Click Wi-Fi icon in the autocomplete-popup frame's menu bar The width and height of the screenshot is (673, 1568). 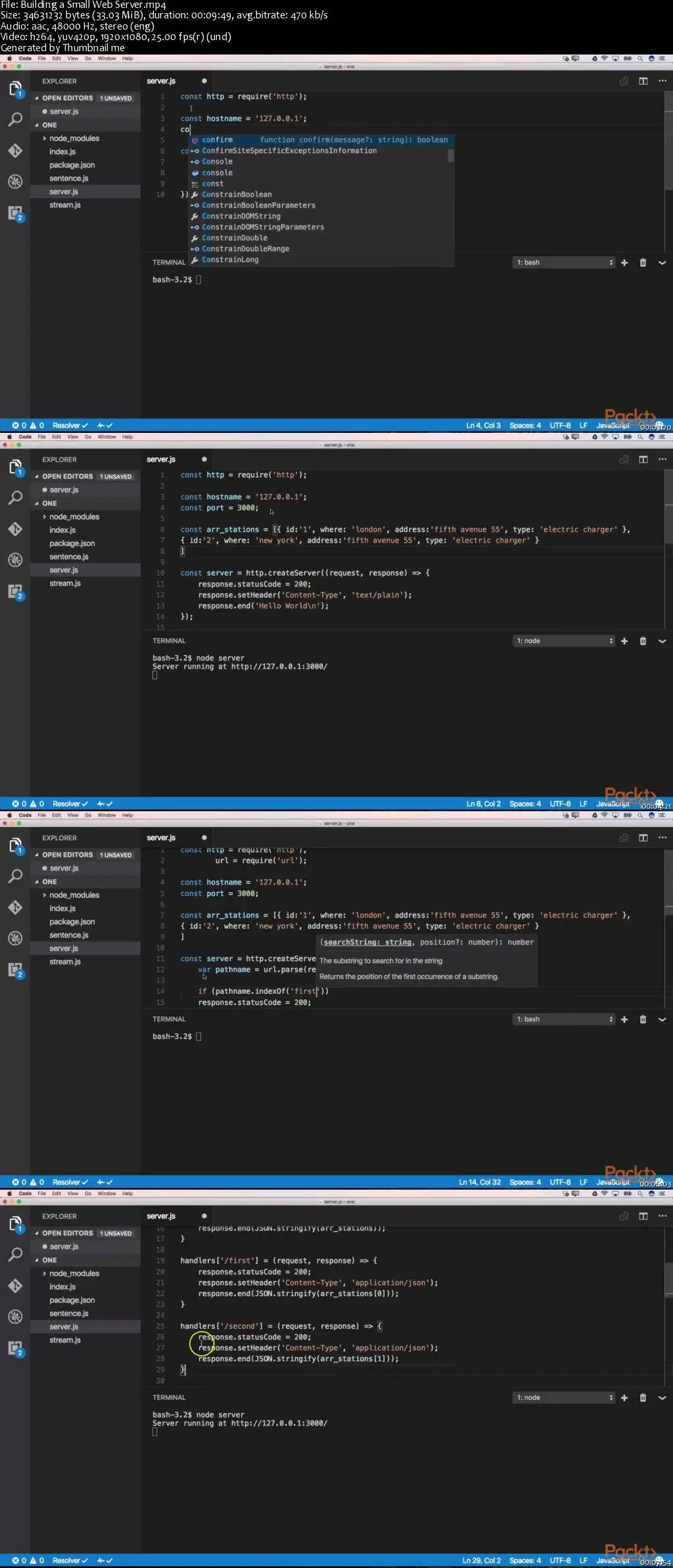(605, 58)
